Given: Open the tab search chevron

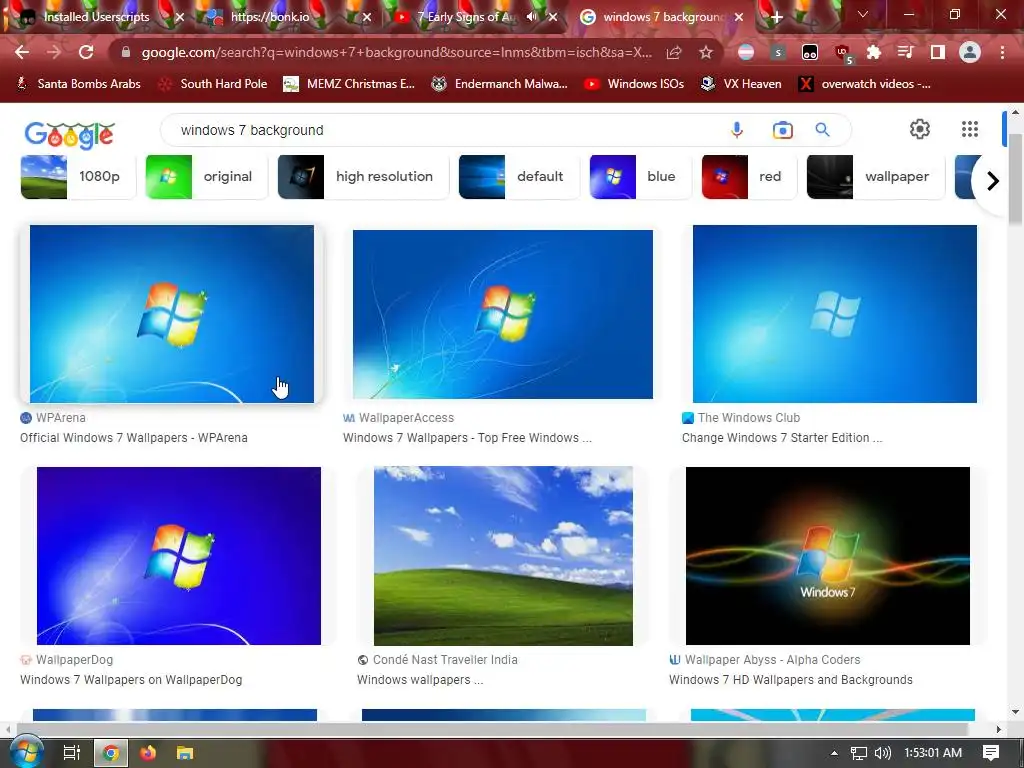Looking at the screenshot, I should 863,14.
